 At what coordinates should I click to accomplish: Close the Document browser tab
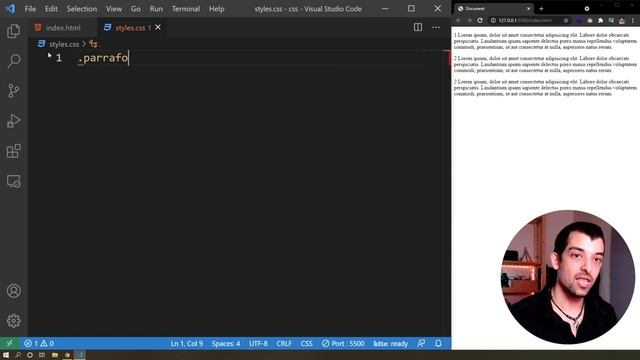point(528,9)
